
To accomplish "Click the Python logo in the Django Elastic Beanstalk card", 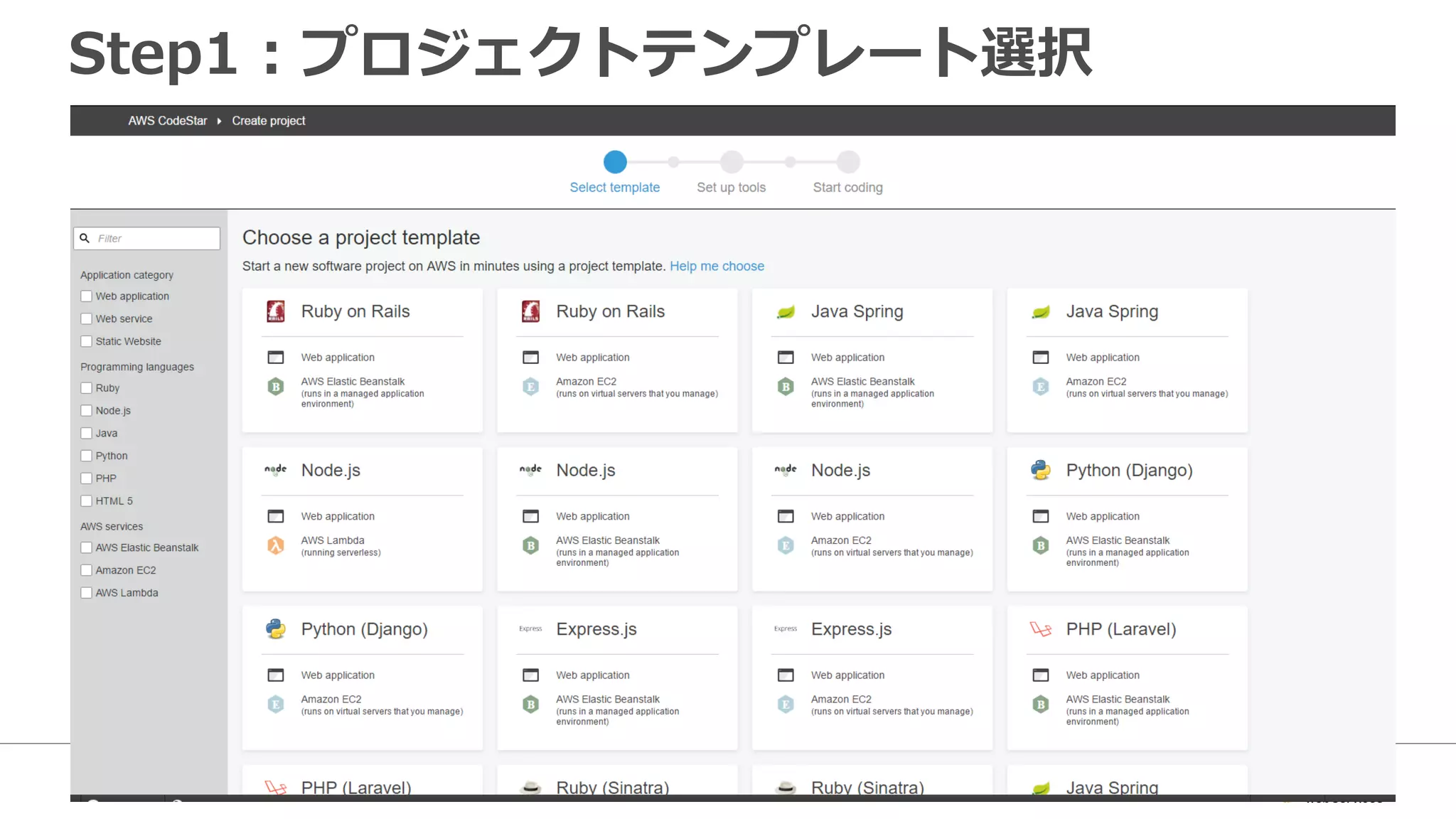I will (1041, 470).
